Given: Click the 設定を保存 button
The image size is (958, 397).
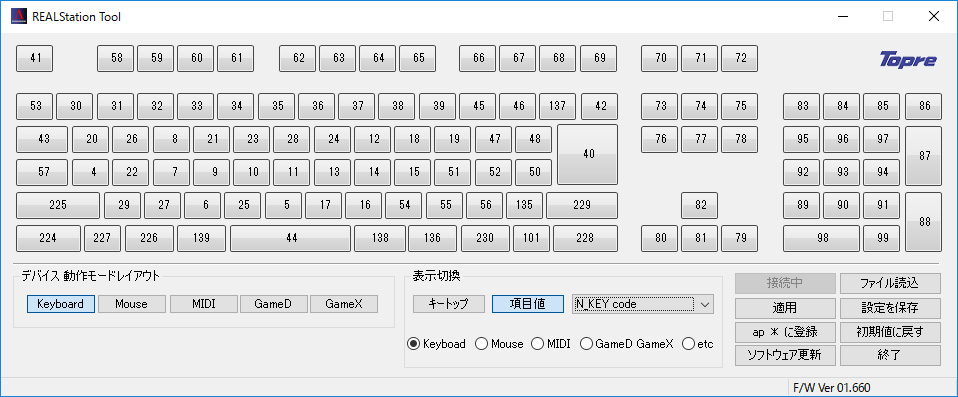Looking at the screenshot, I should tap(890, 307).
